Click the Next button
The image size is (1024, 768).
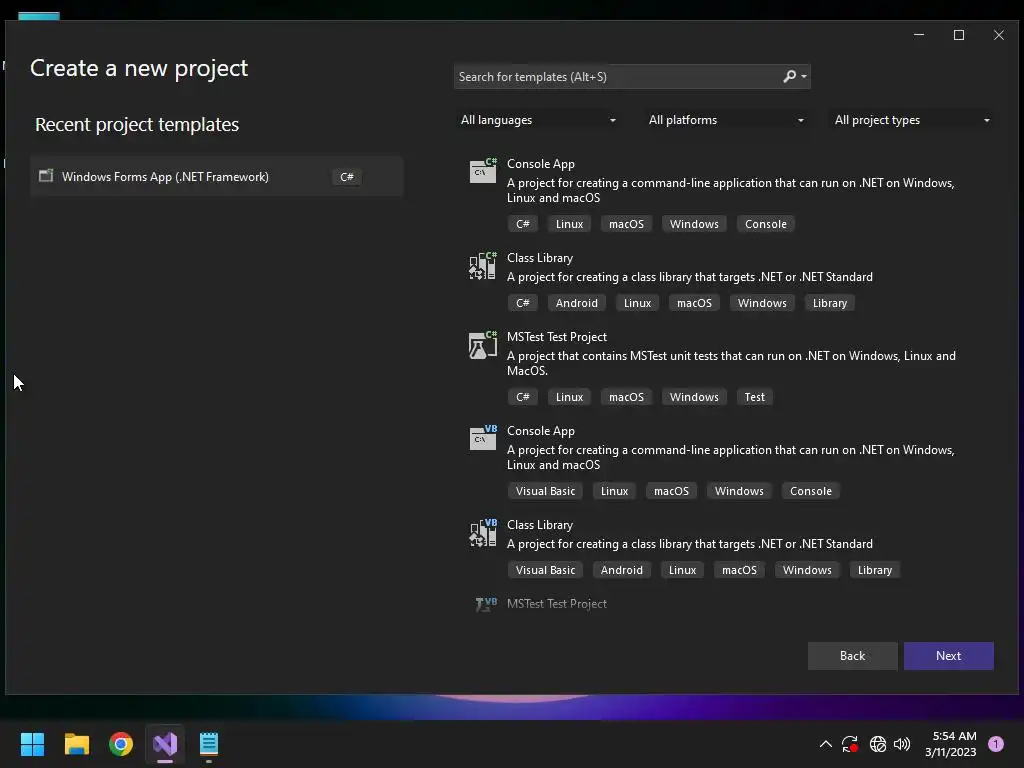coord(948,656)
